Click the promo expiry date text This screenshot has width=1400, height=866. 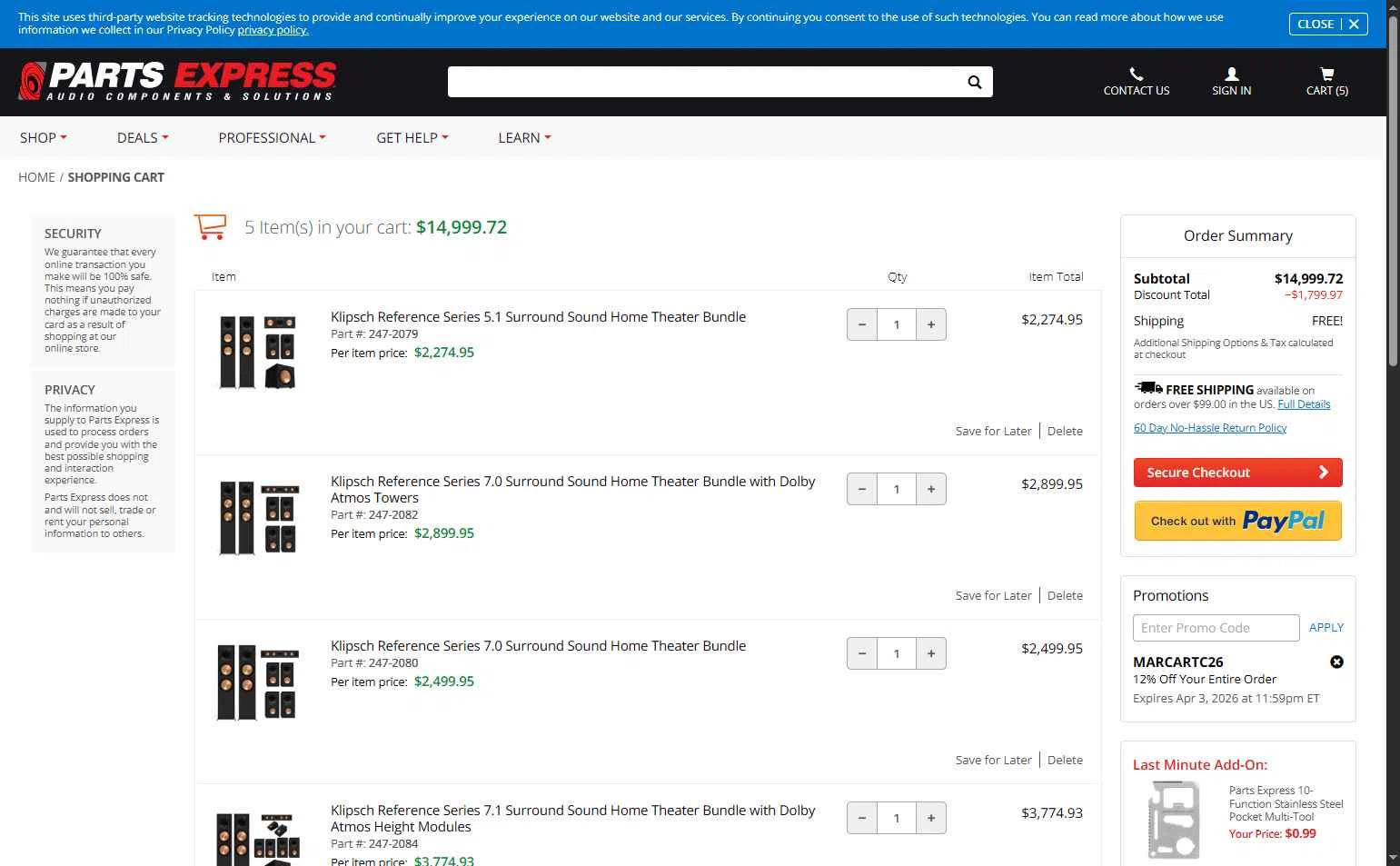pyautogui.click(x=1226, y=699)
